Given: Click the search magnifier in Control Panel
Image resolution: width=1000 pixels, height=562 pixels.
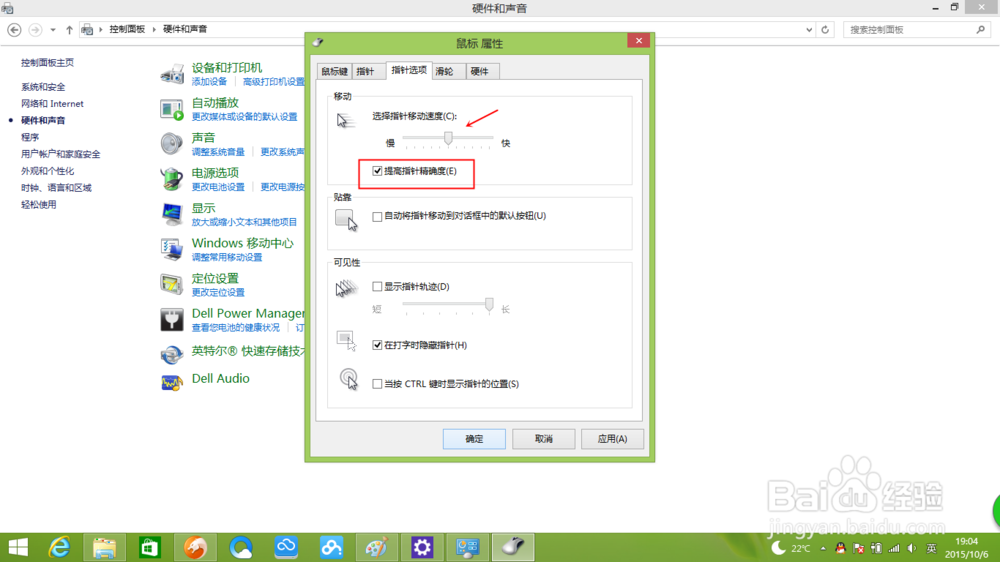Looking at the screenshot, I should tap(981, 29).
